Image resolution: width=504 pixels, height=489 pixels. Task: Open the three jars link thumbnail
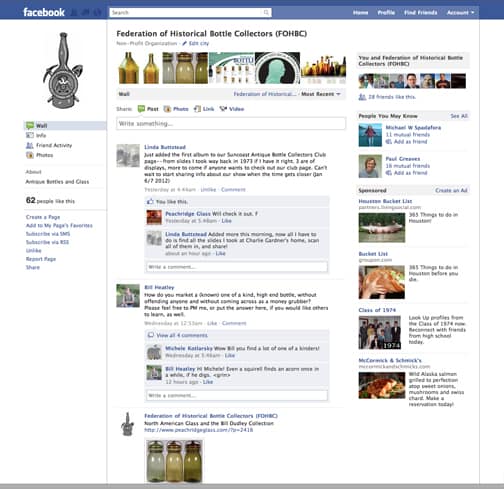pos(174,461)
